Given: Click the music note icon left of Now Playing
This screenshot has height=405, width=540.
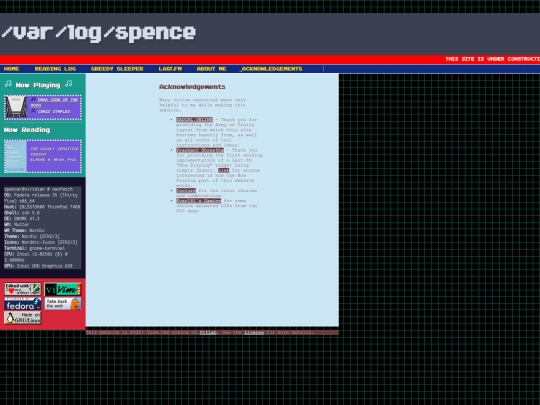Looking at the screenshot, I should pyautogui.click(x=8, y=84).
